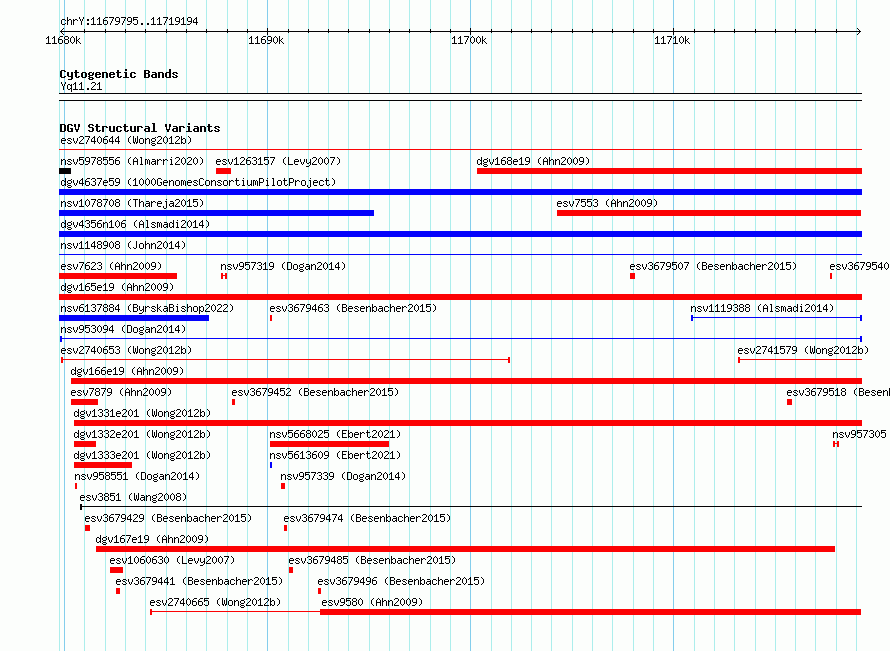The width and height of the screenshot is (890, 651).
Task: Open variant esv3679441 (Besenbacher2015)
Action: tap(199, 581)
